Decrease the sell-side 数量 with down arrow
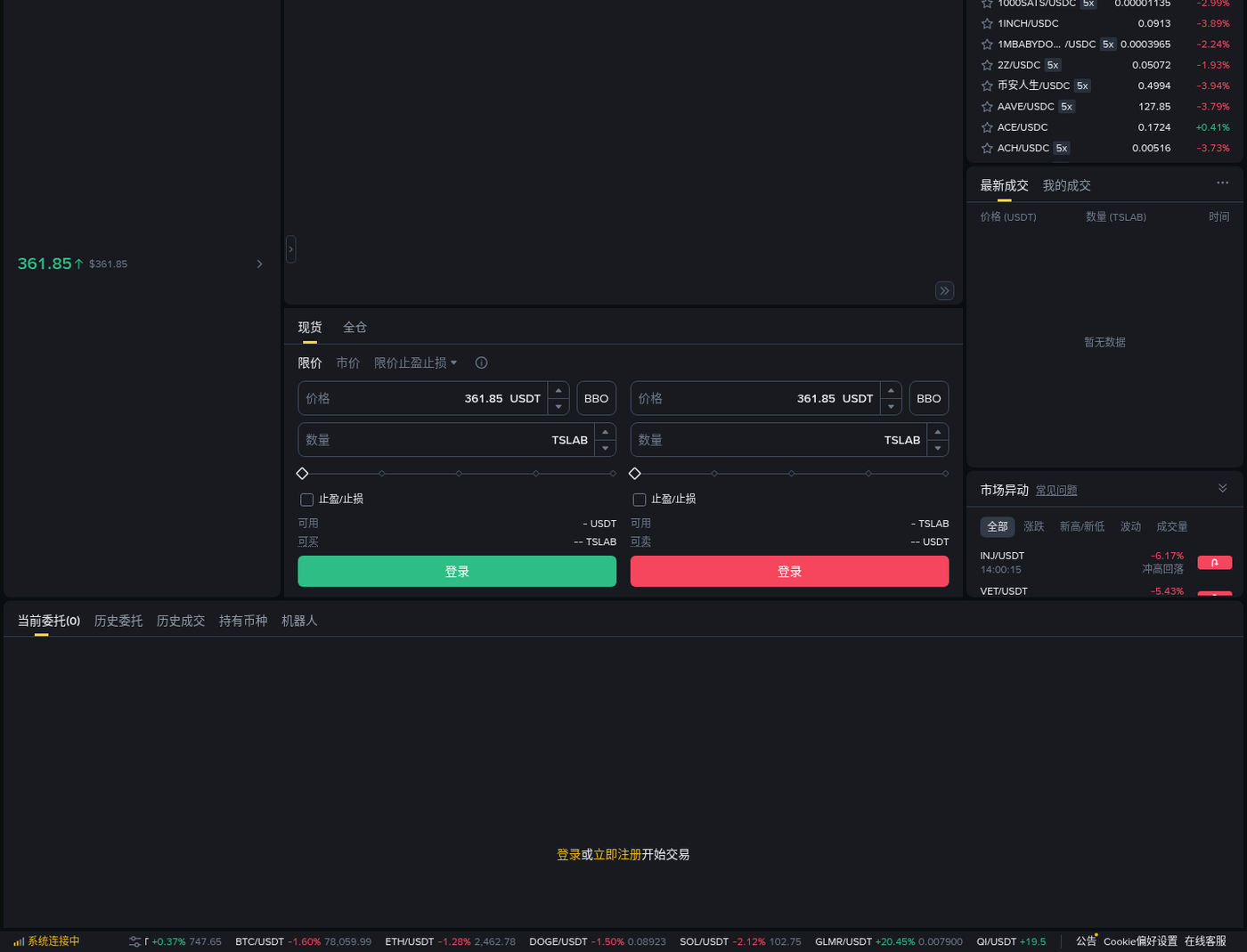 pyautogui.click(x=938, y=448)
